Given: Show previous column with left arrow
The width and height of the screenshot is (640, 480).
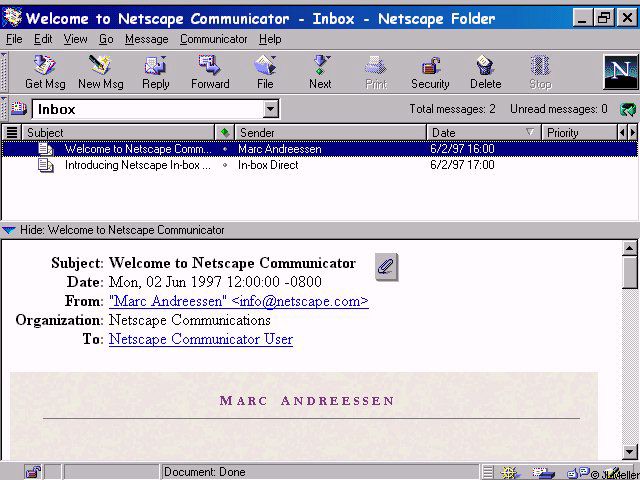Looking at the screenshot, I should coord(622,132).
